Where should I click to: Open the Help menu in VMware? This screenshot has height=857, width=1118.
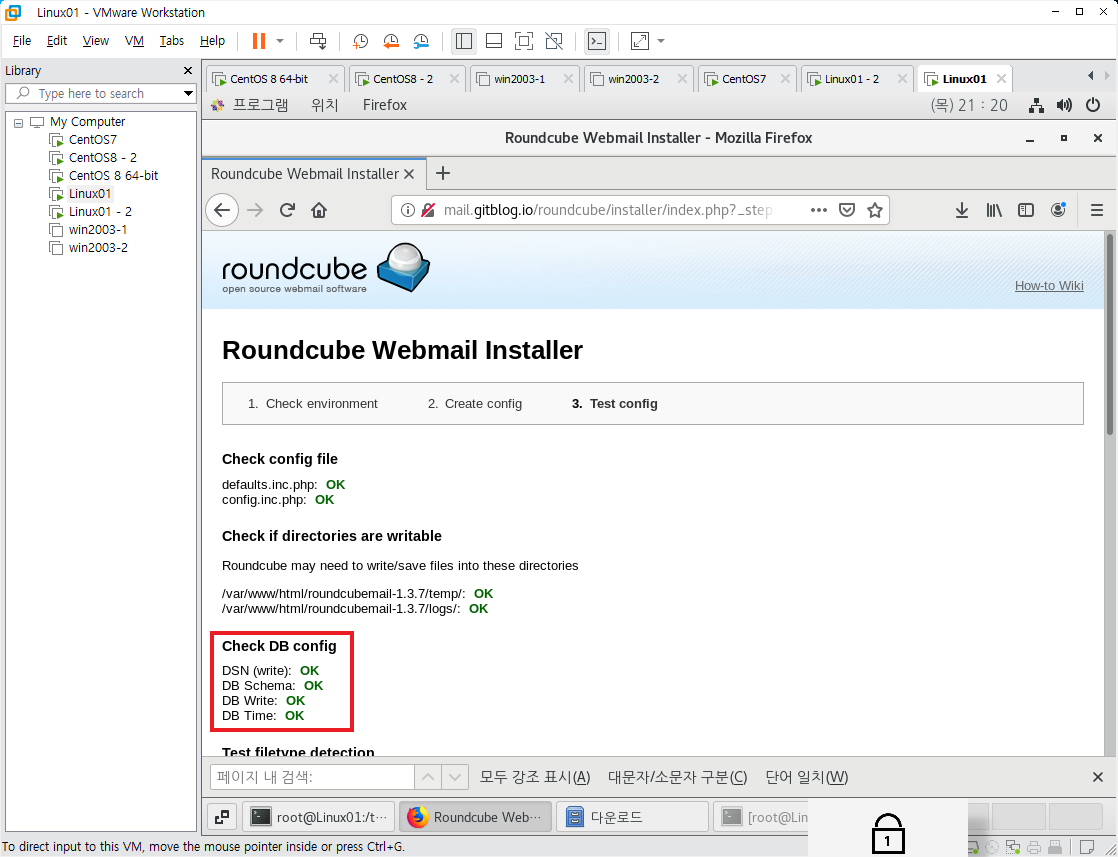(x=212, y=41)
